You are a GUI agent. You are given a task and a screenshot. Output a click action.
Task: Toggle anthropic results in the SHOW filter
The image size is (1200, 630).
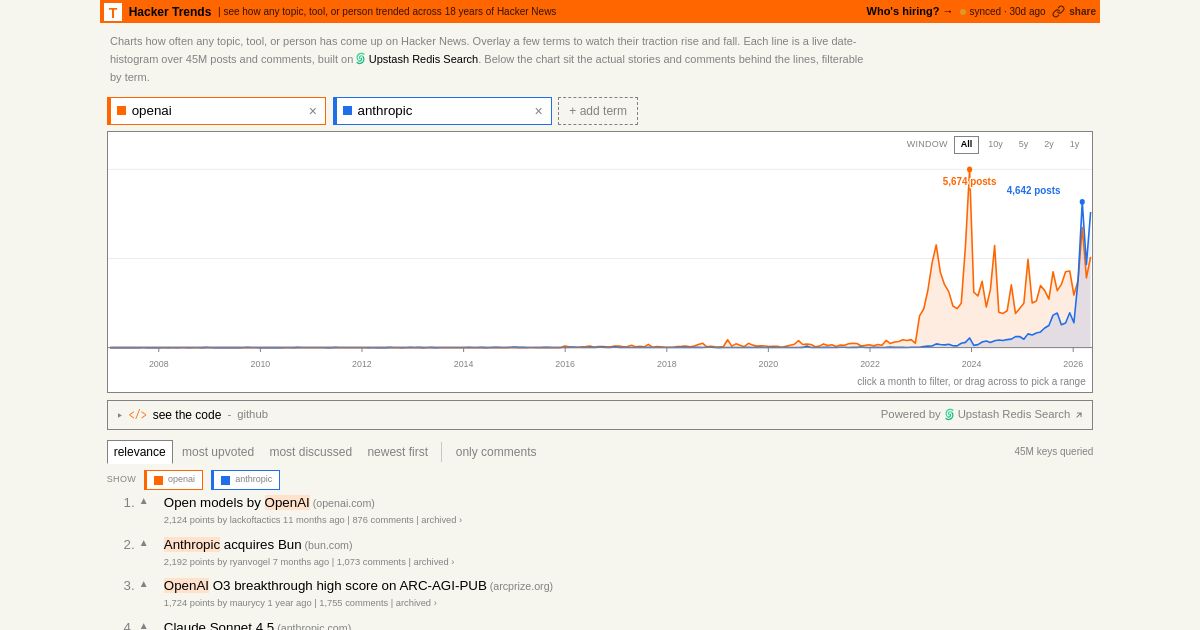tap(246, 480)
